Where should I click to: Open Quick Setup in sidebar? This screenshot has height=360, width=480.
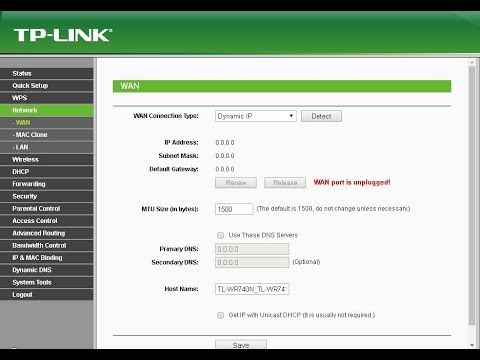(x=47, y=86)
